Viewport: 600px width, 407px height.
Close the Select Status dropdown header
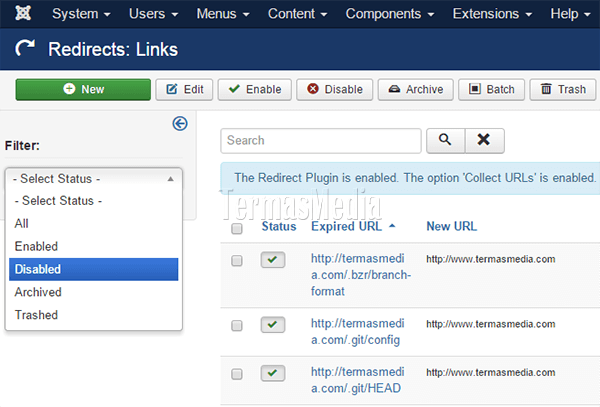(94, 179)
